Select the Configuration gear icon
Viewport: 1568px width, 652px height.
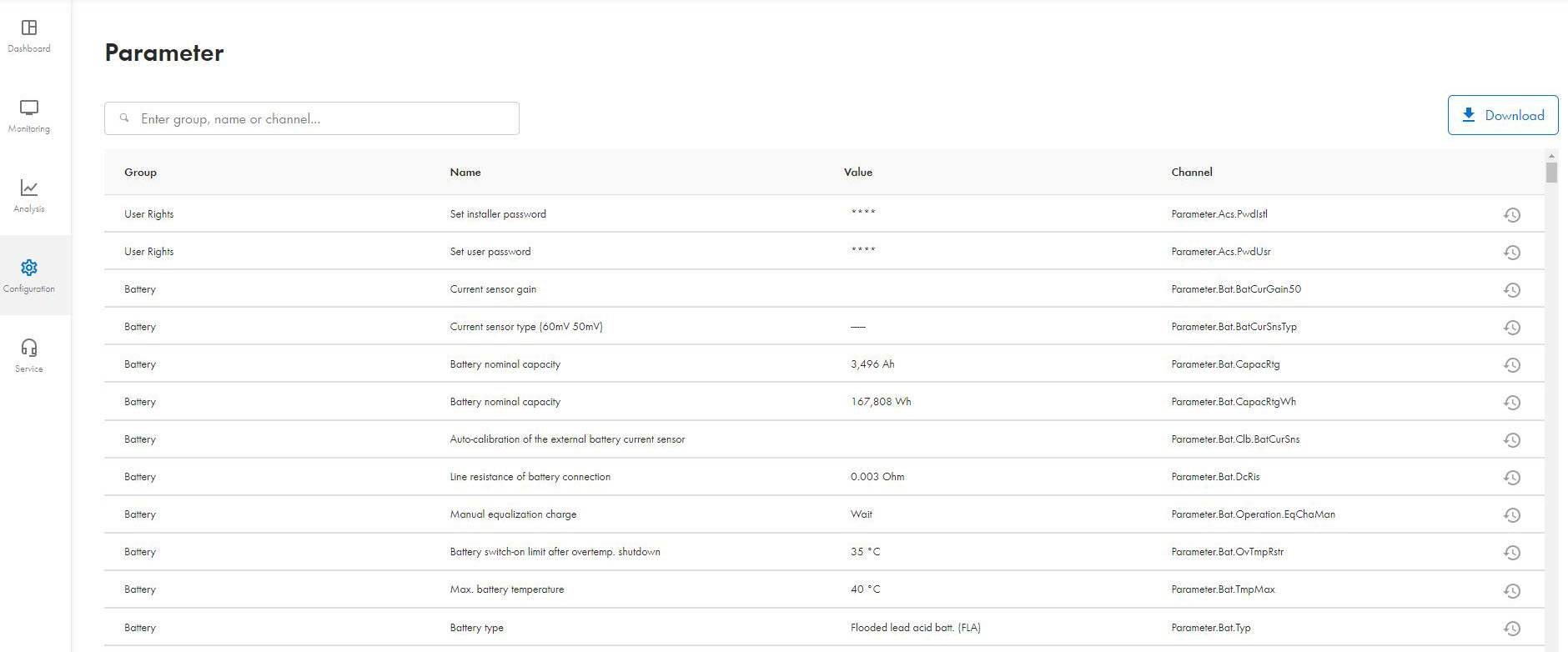point(29,268)
